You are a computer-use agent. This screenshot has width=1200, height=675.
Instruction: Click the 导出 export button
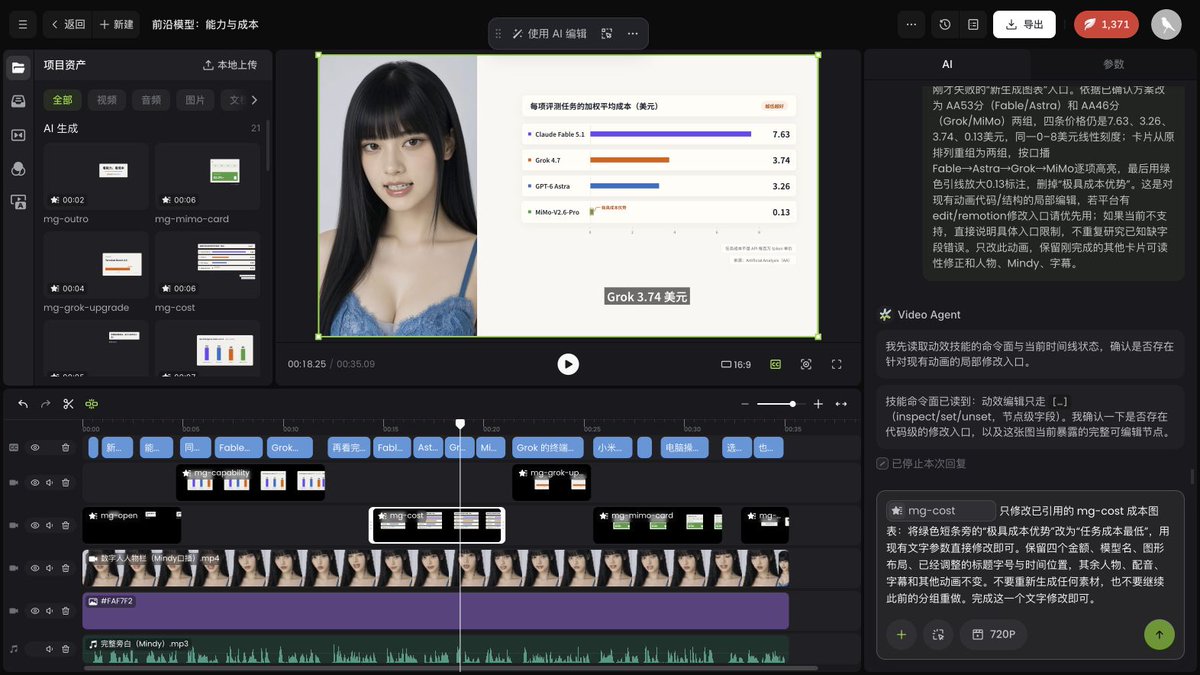click(x=1024, y=24)
